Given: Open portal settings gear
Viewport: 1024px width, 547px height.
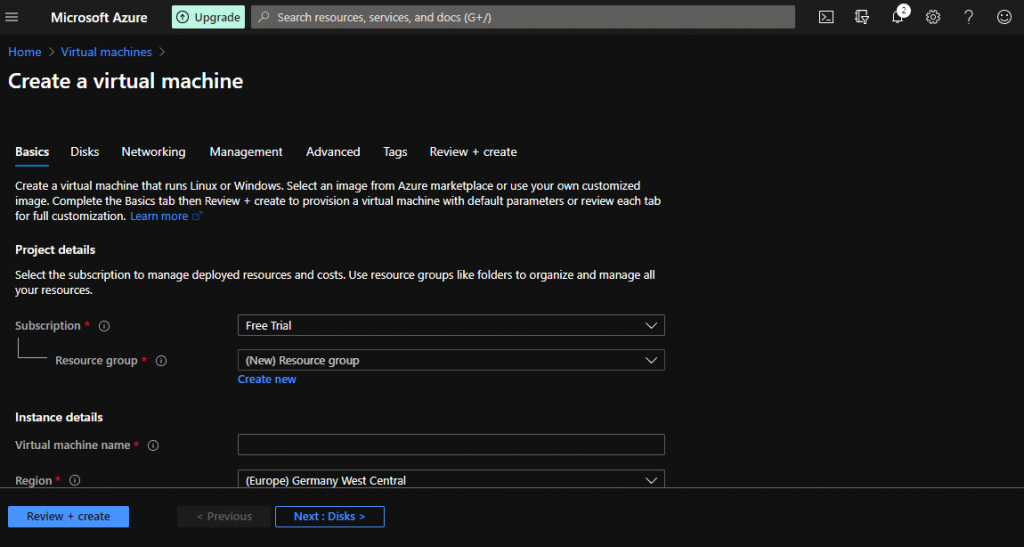Looking at the screenshot, I should [933, 17].
